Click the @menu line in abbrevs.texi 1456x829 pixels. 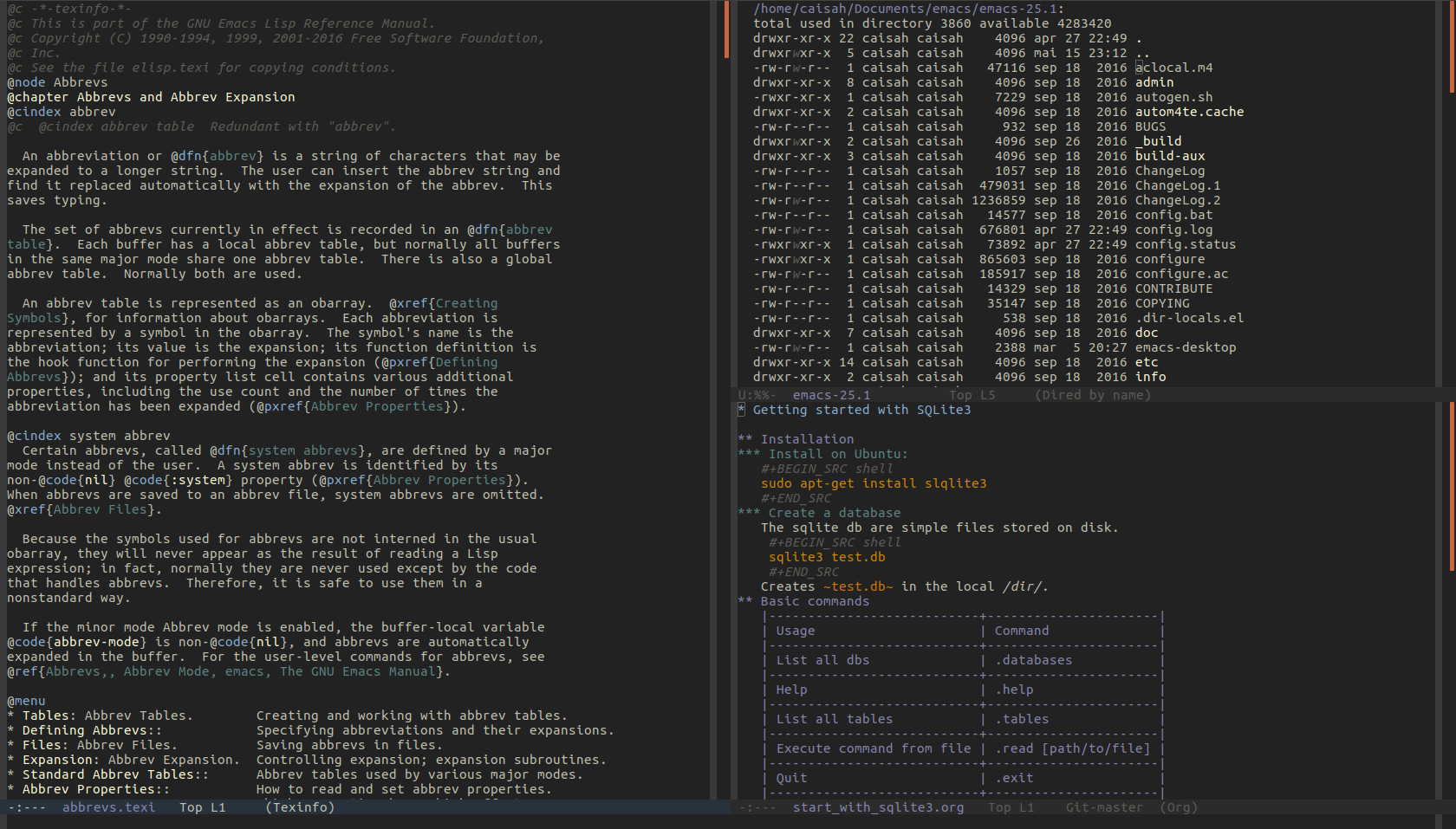click(26, 701)
